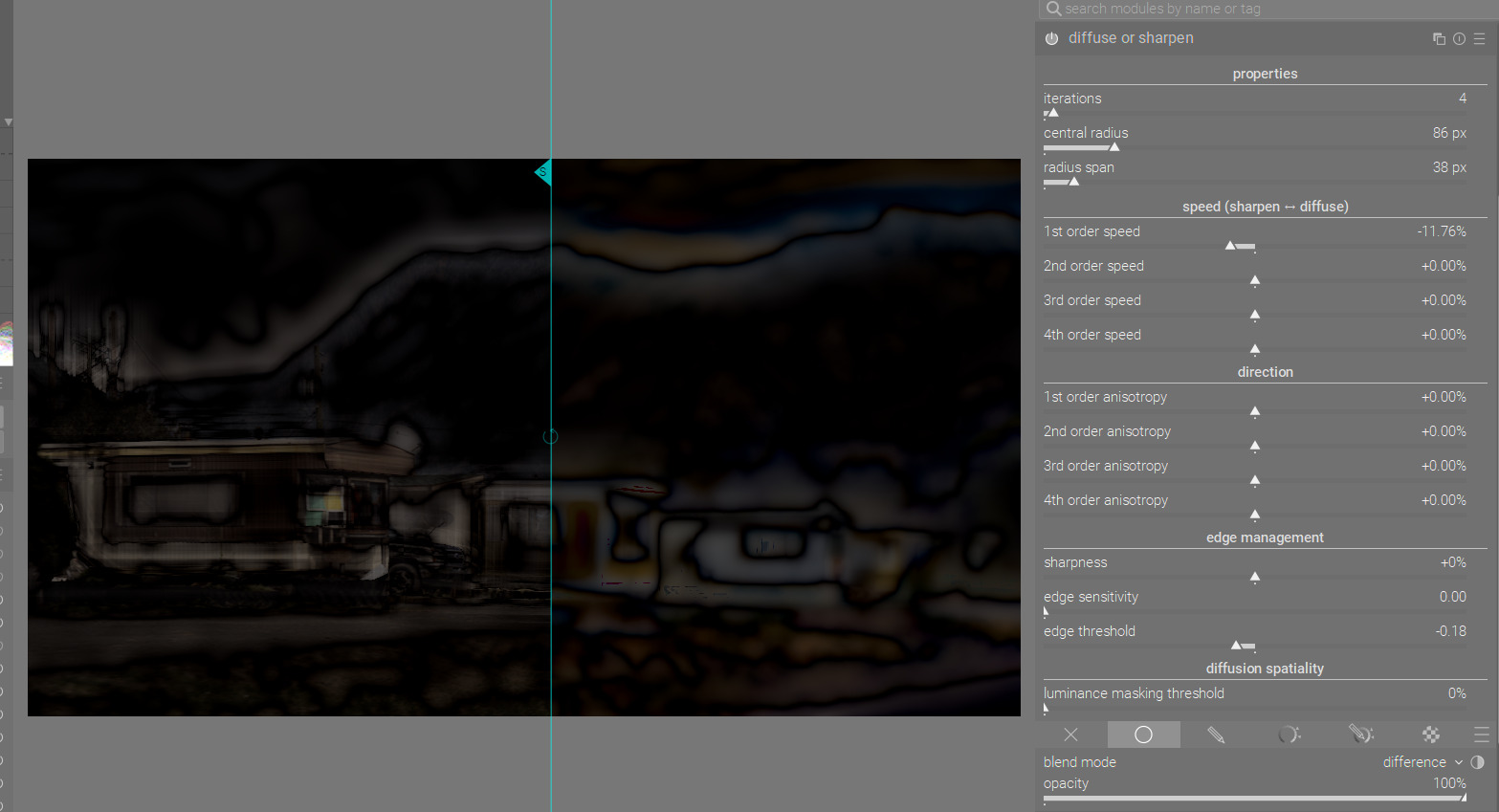Image resolution: width=1499 pixels, height=812 pixels.
Task: Select the uniformly blend circle icon
Action: pos(1143,735)
